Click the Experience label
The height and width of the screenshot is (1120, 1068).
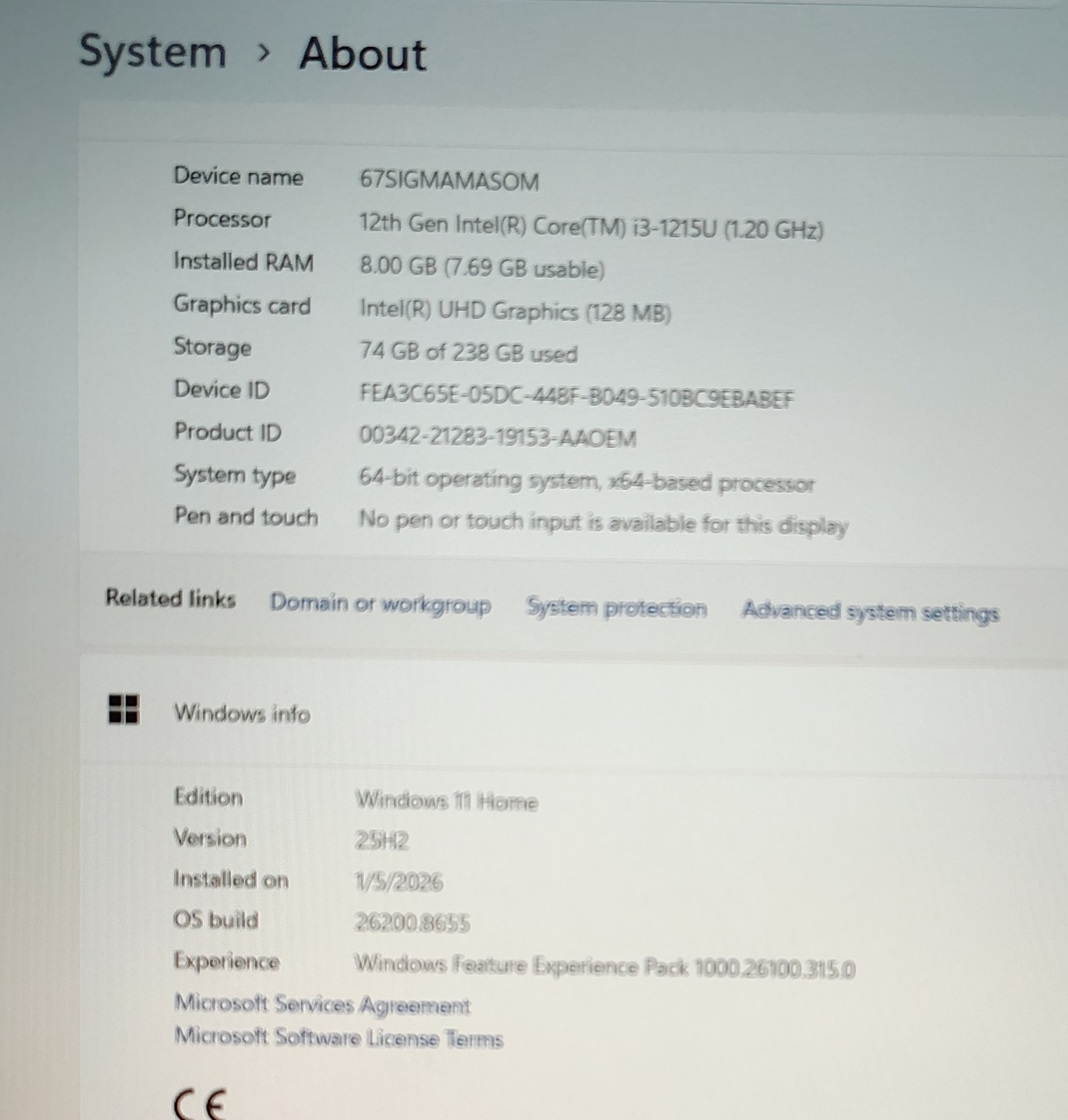(226, 962)
